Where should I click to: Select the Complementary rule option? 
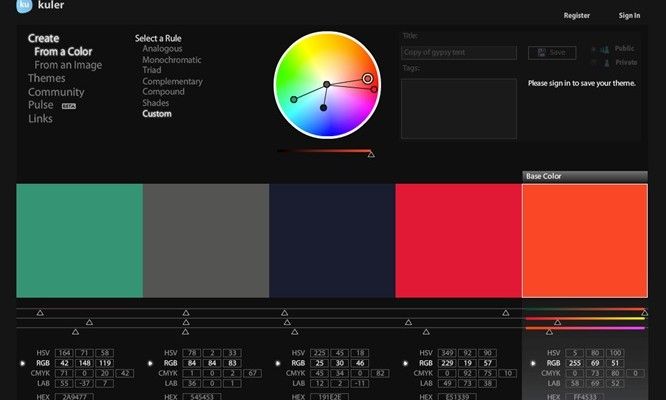172,81
